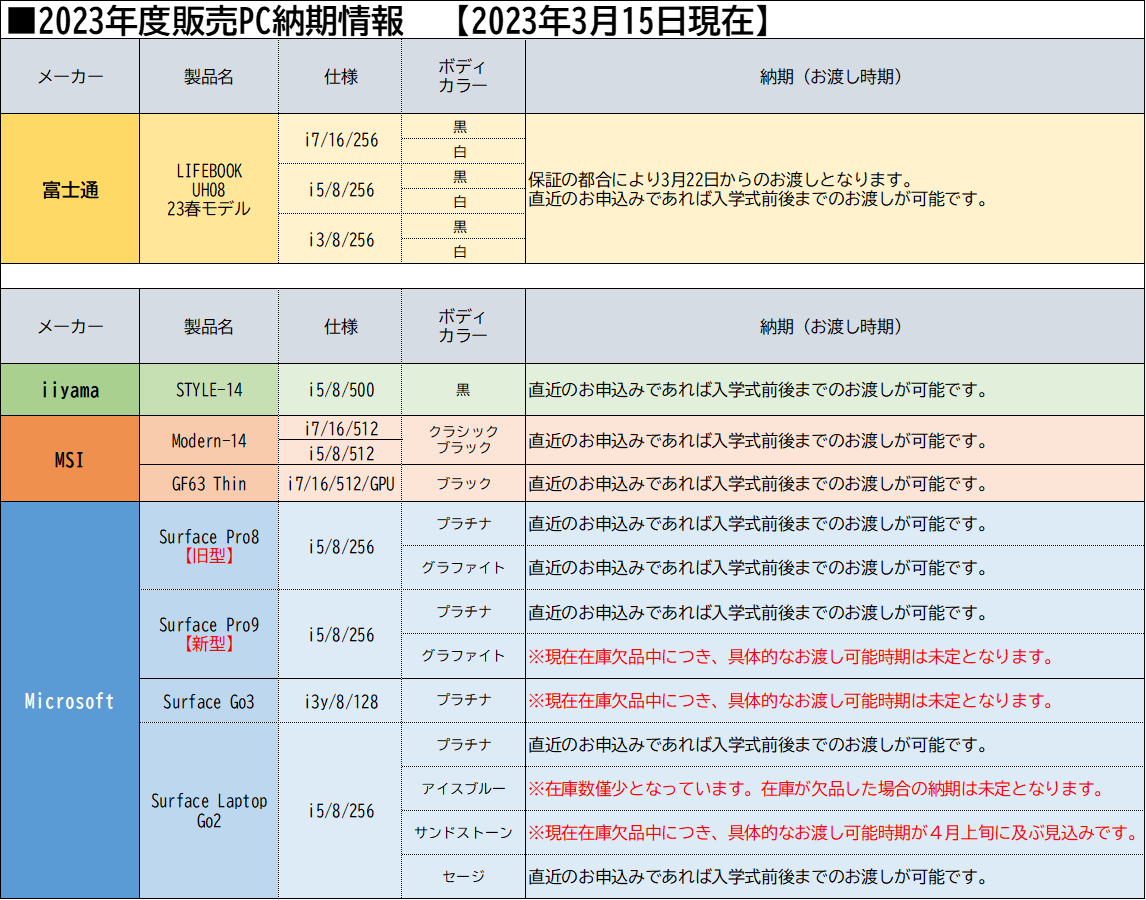Image resolution: width=1146 pixels, height=900 pixels.
Task: Select the "クラシックブラック" color cell
Action: point(463,440)
